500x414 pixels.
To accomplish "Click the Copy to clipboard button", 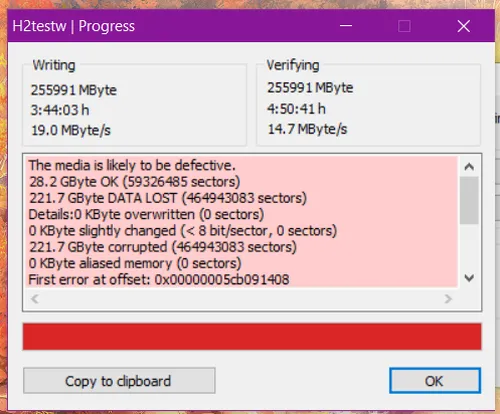I will tap(119, 381).
